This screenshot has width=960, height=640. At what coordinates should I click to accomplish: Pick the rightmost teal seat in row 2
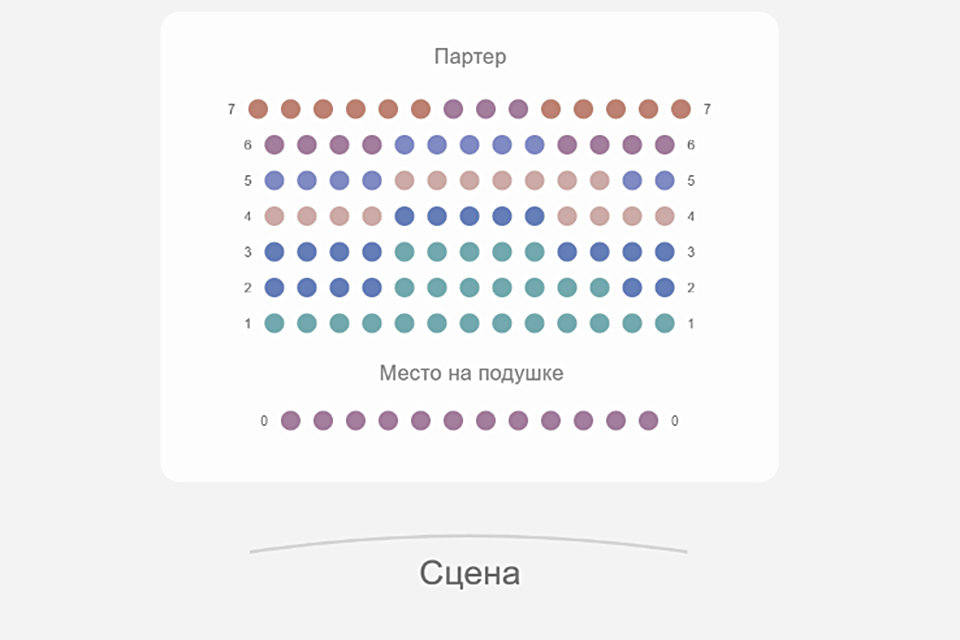tap(600, 288)
